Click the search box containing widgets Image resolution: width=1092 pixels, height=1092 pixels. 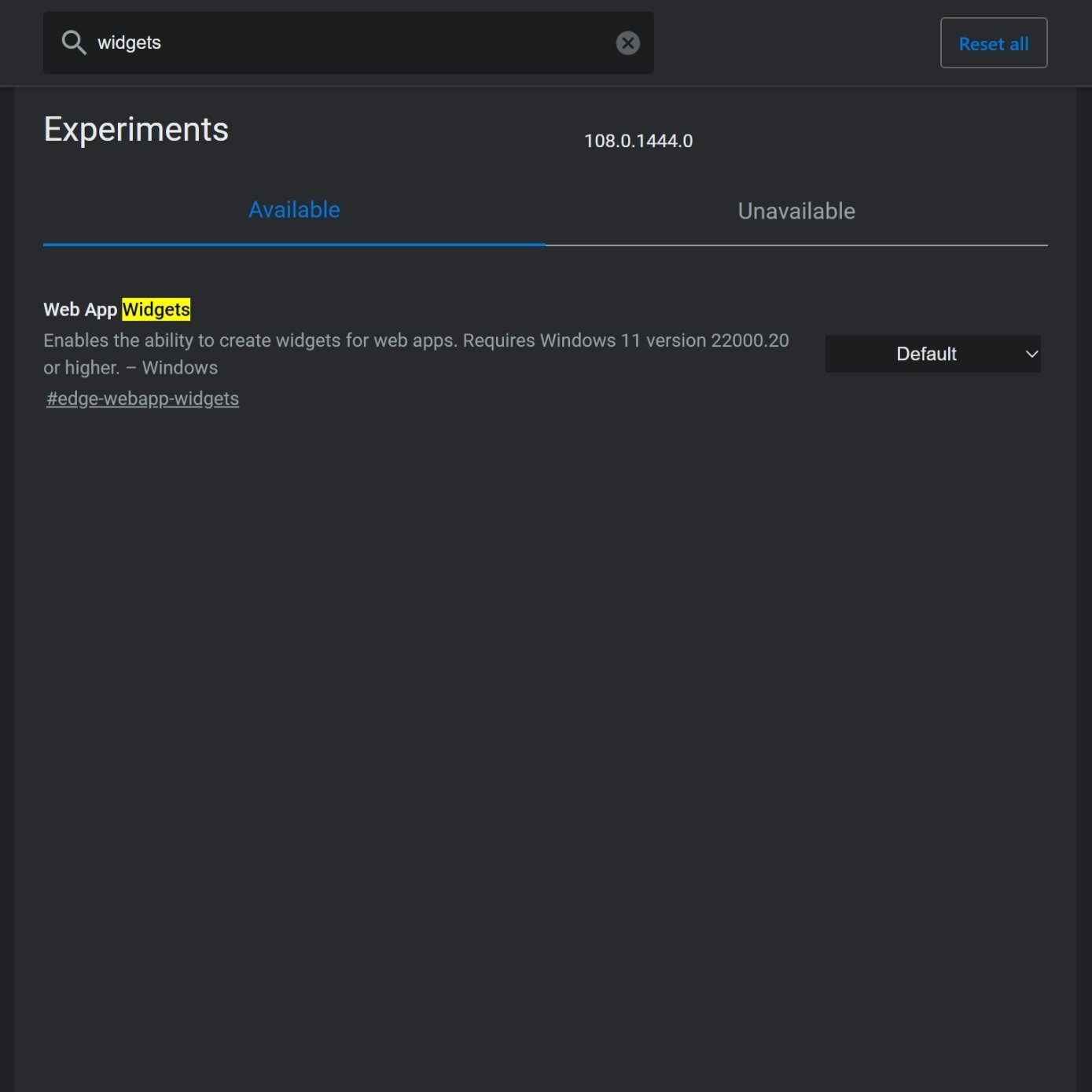(x=348, y=42)
